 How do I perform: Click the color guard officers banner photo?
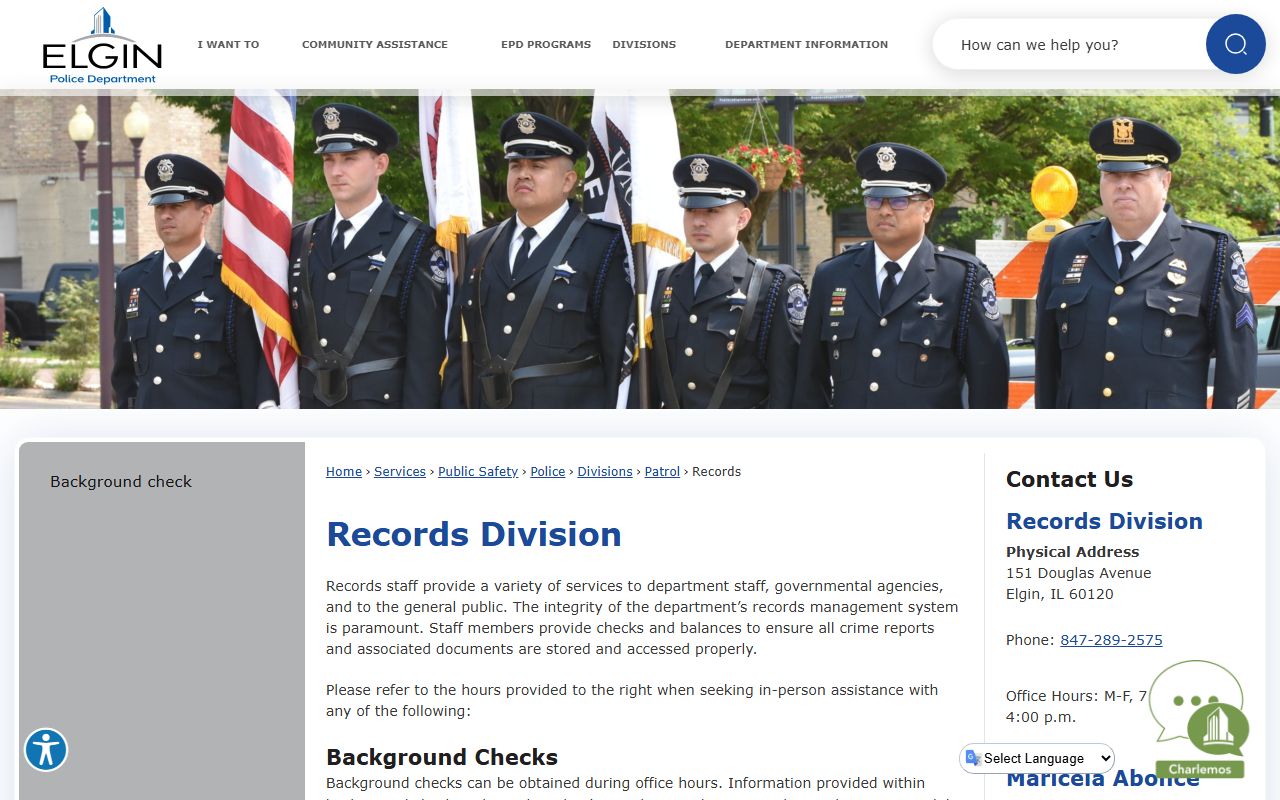(640, 249)
